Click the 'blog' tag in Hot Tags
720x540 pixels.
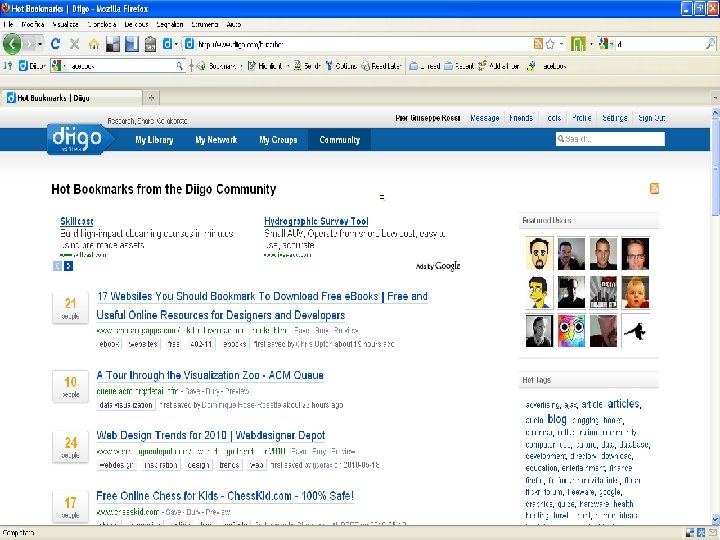[557, 419]
